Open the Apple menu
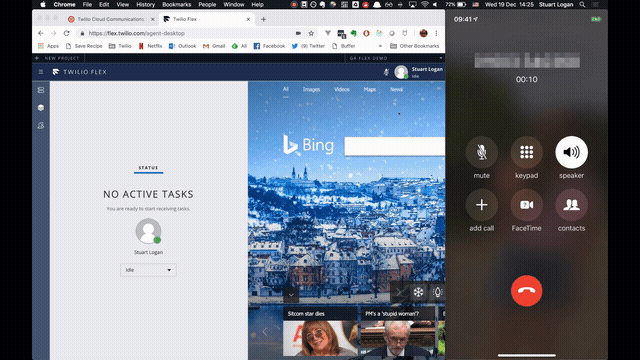 pyautogui.click(x=43, y=4)
